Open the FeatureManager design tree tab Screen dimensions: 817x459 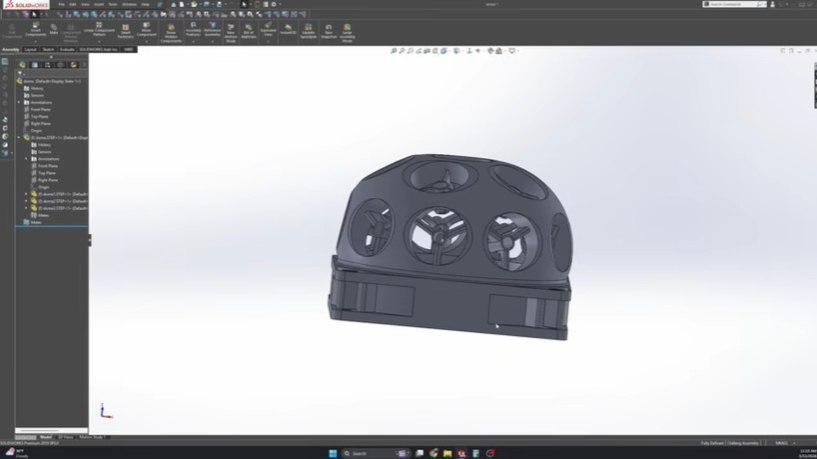click(22, 65)
